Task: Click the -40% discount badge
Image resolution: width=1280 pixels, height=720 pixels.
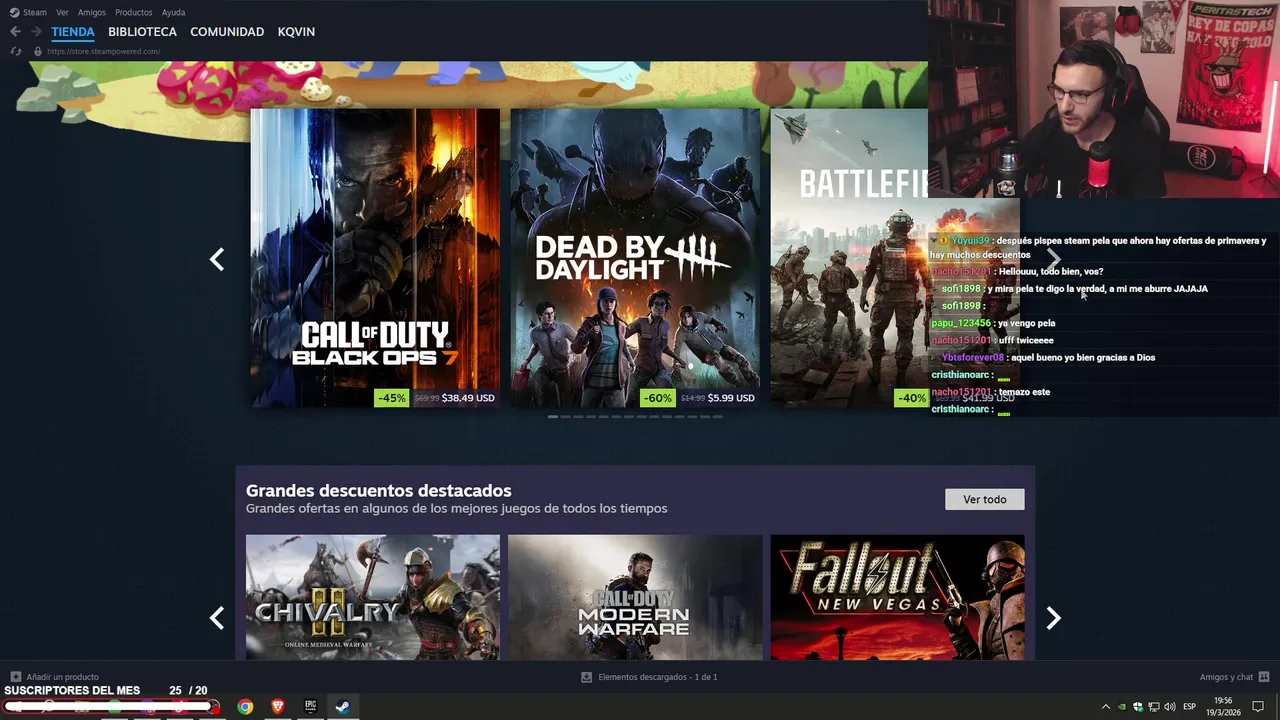Action: [x=911, y=398]
